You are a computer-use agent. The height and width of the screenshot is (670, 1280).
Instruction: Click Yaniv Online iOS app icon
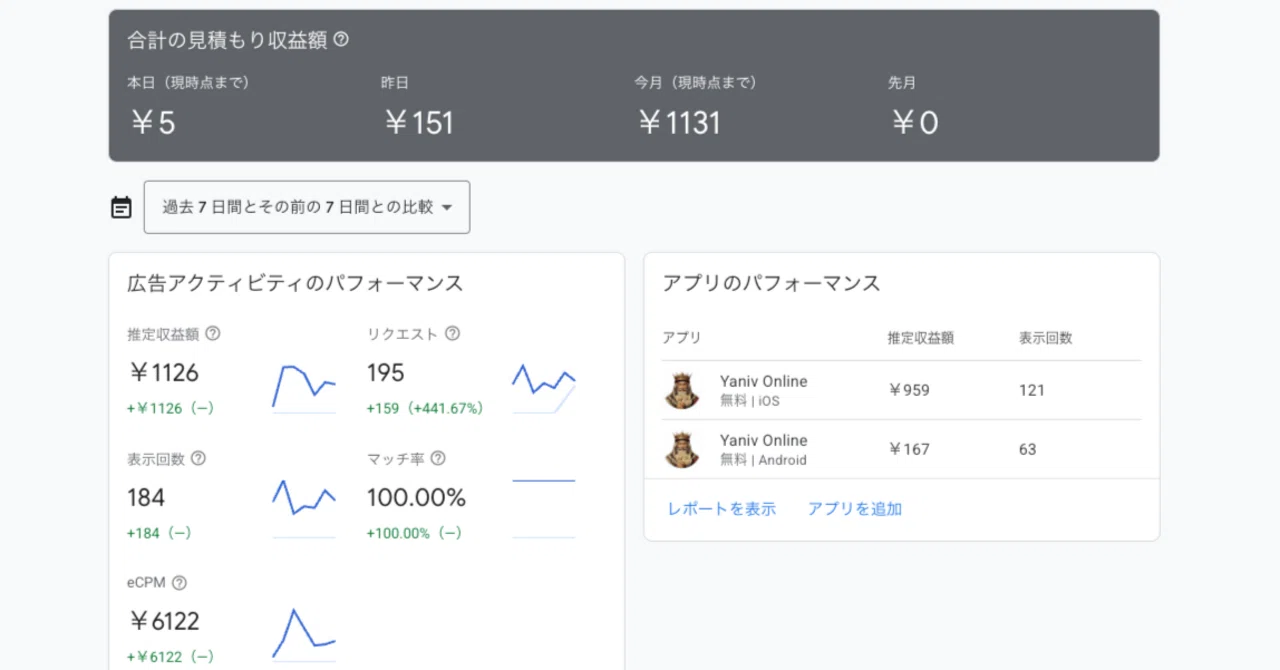click(x=682, y=390)
